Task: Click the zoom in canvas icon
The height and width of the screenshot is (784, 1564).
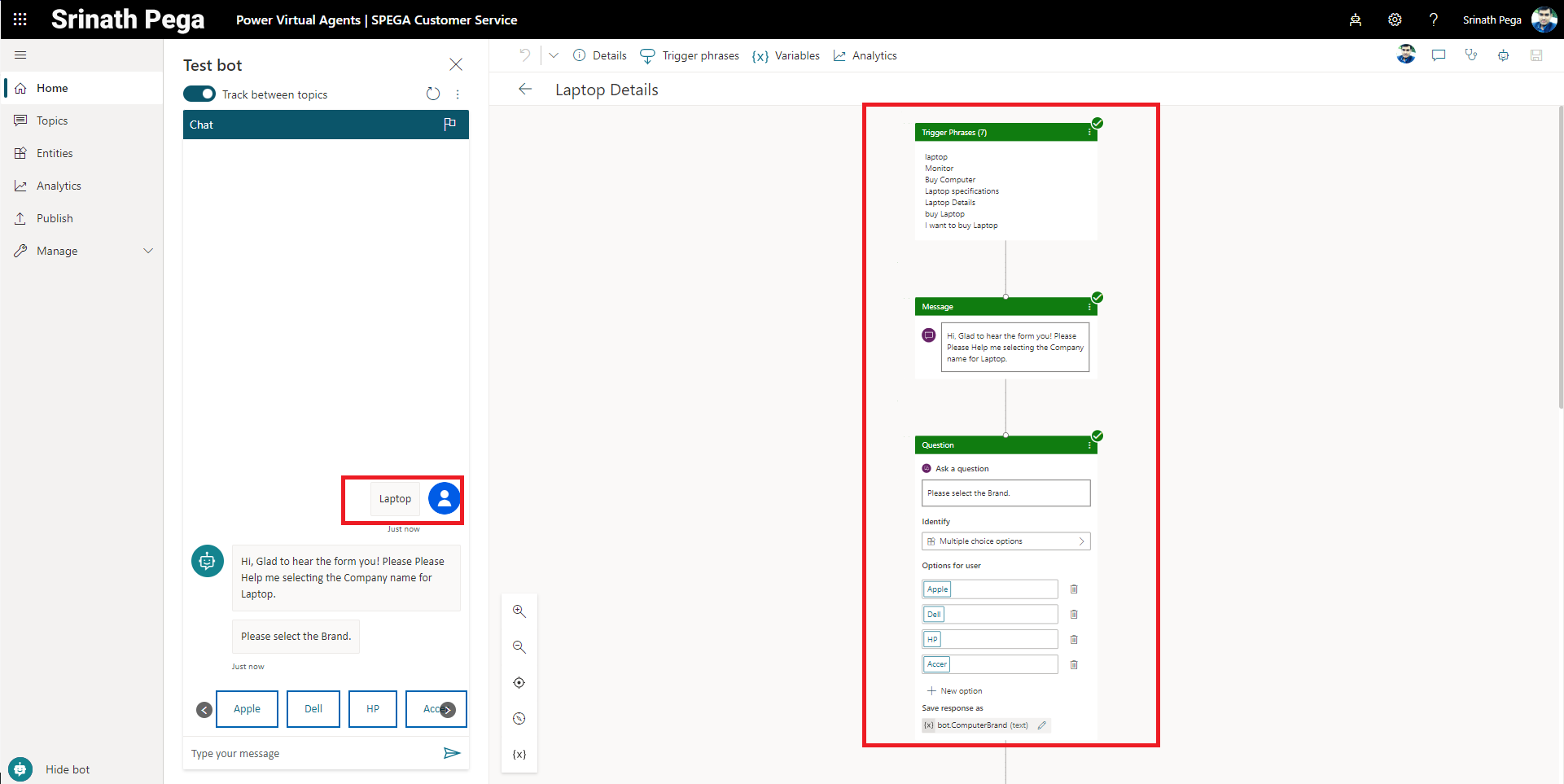Action: (519, 611)
